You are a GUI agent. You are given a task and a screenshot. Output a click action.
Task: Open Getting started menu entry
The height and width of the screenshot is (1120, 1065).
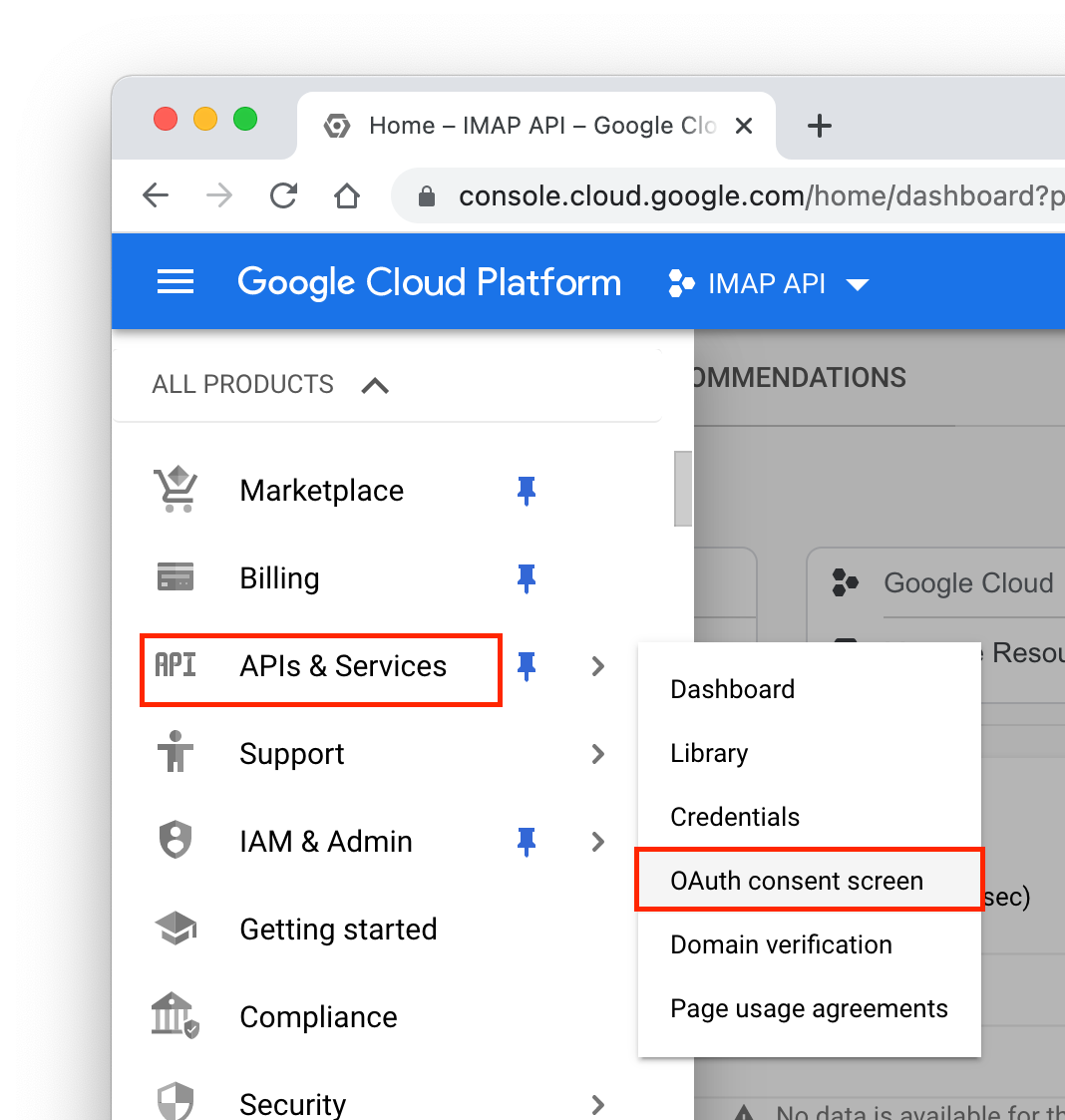coord(338,930)
